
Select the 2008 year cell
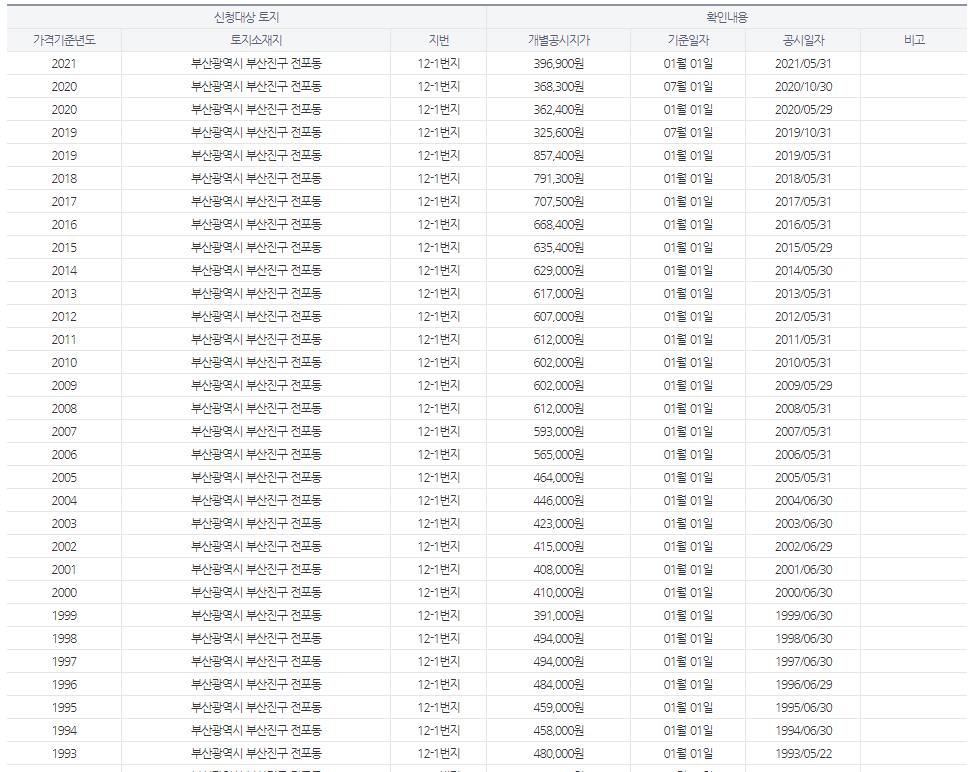click(x=64, y=408)
